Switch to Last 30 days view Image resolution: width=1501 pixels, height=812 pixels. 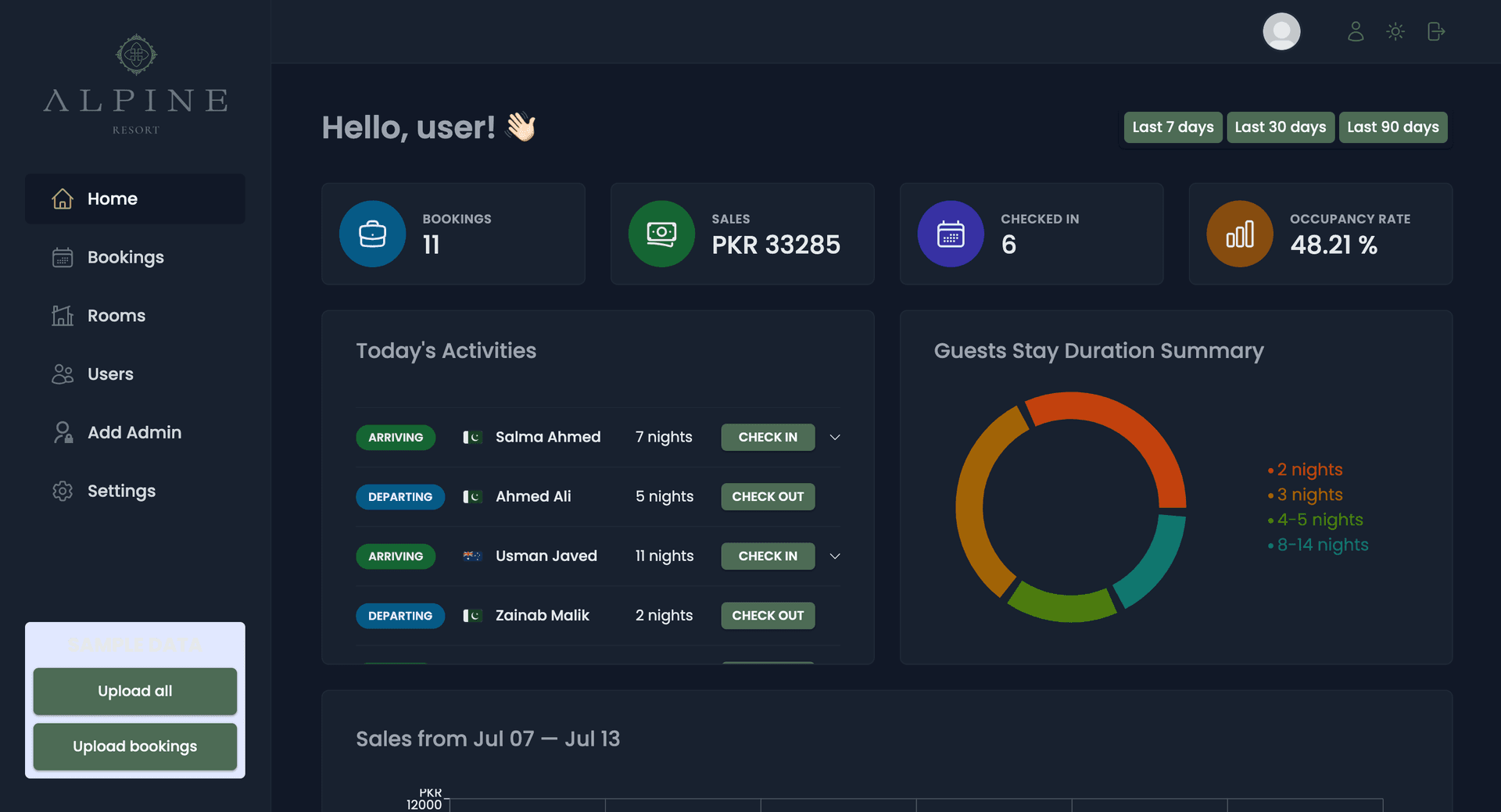[1280, 127]
